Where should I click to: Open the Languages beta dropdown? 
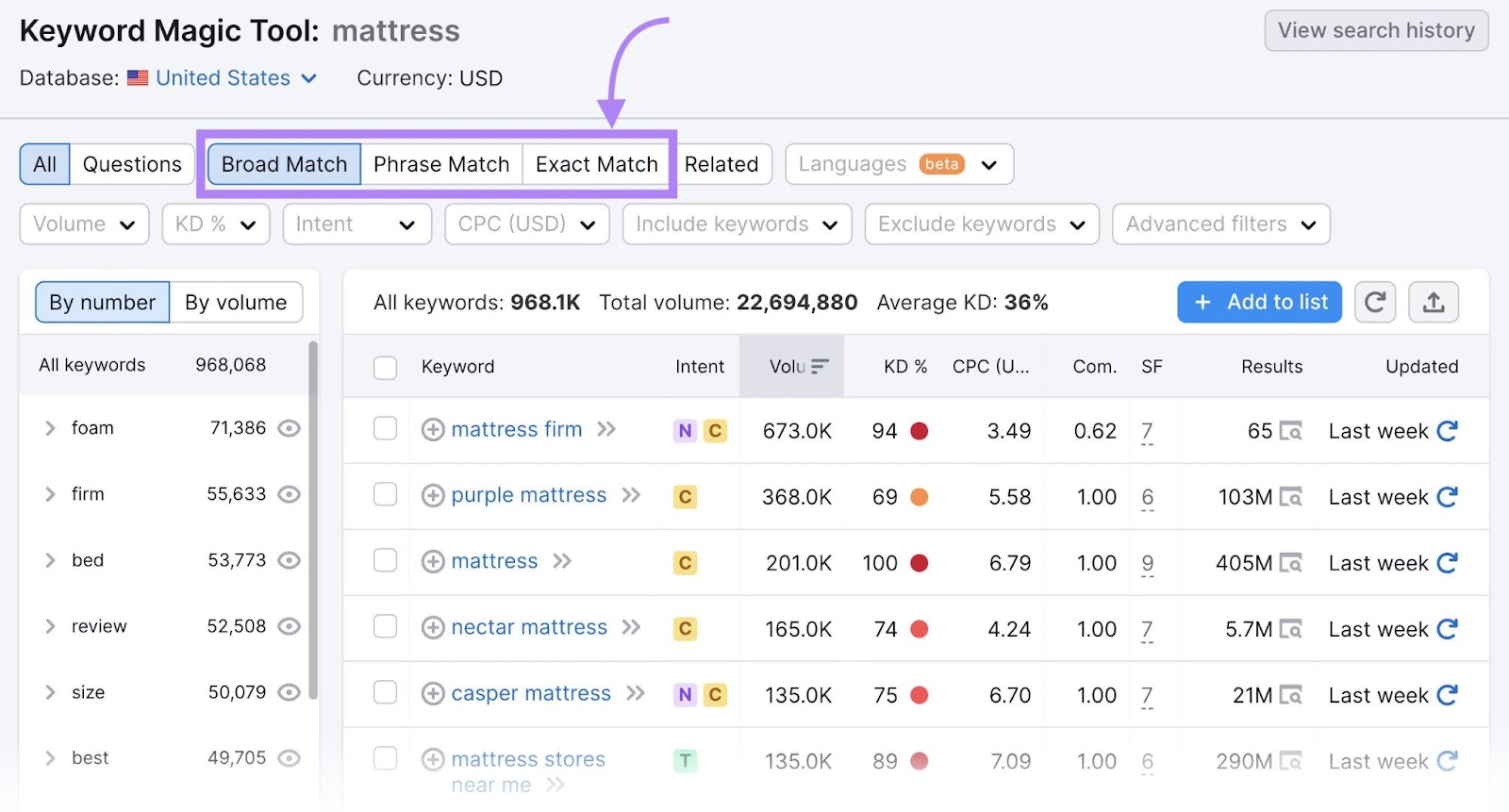tap(899, 164)
